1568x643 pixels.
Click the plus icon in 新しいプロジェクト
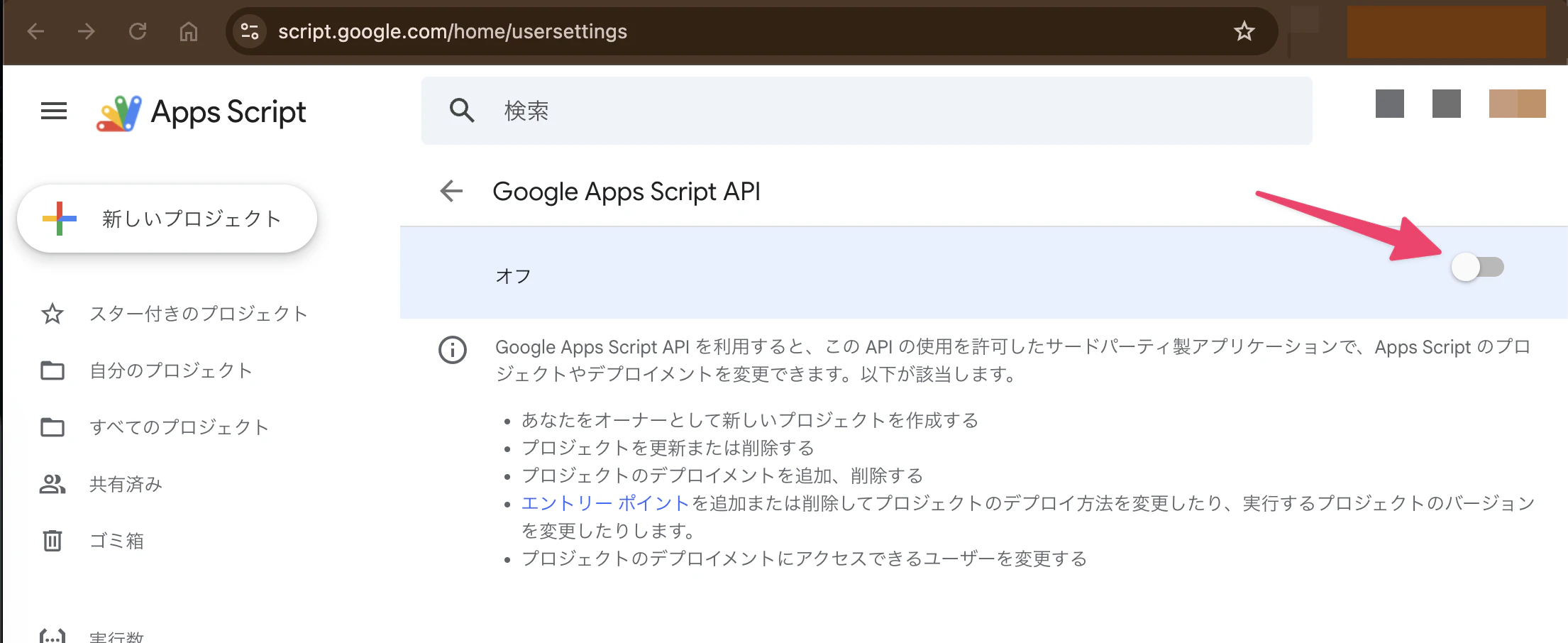click(x=60, y=219)
